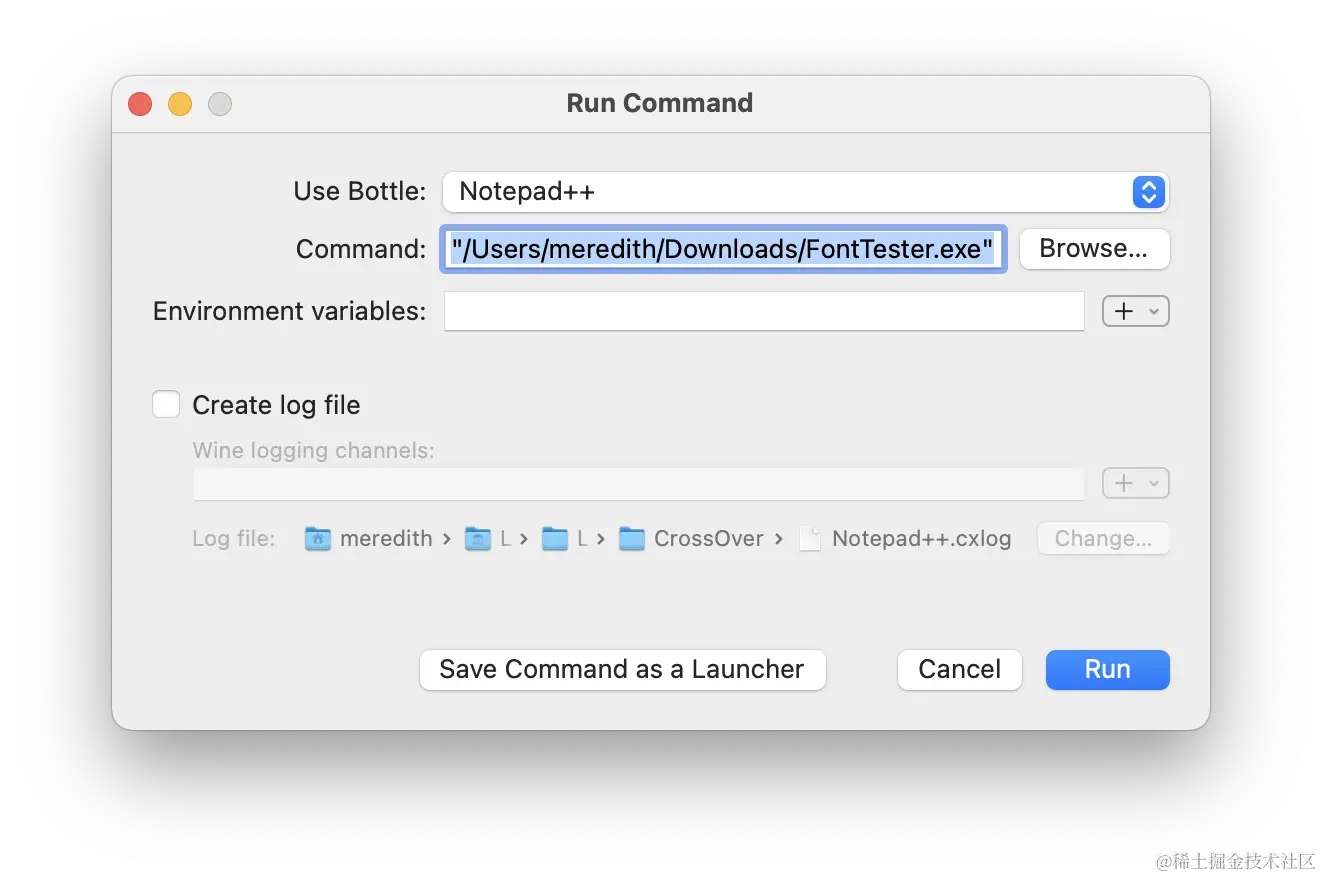
Task: Open the Environment variables plus dropdown
Action: (x=1135, y=311)
